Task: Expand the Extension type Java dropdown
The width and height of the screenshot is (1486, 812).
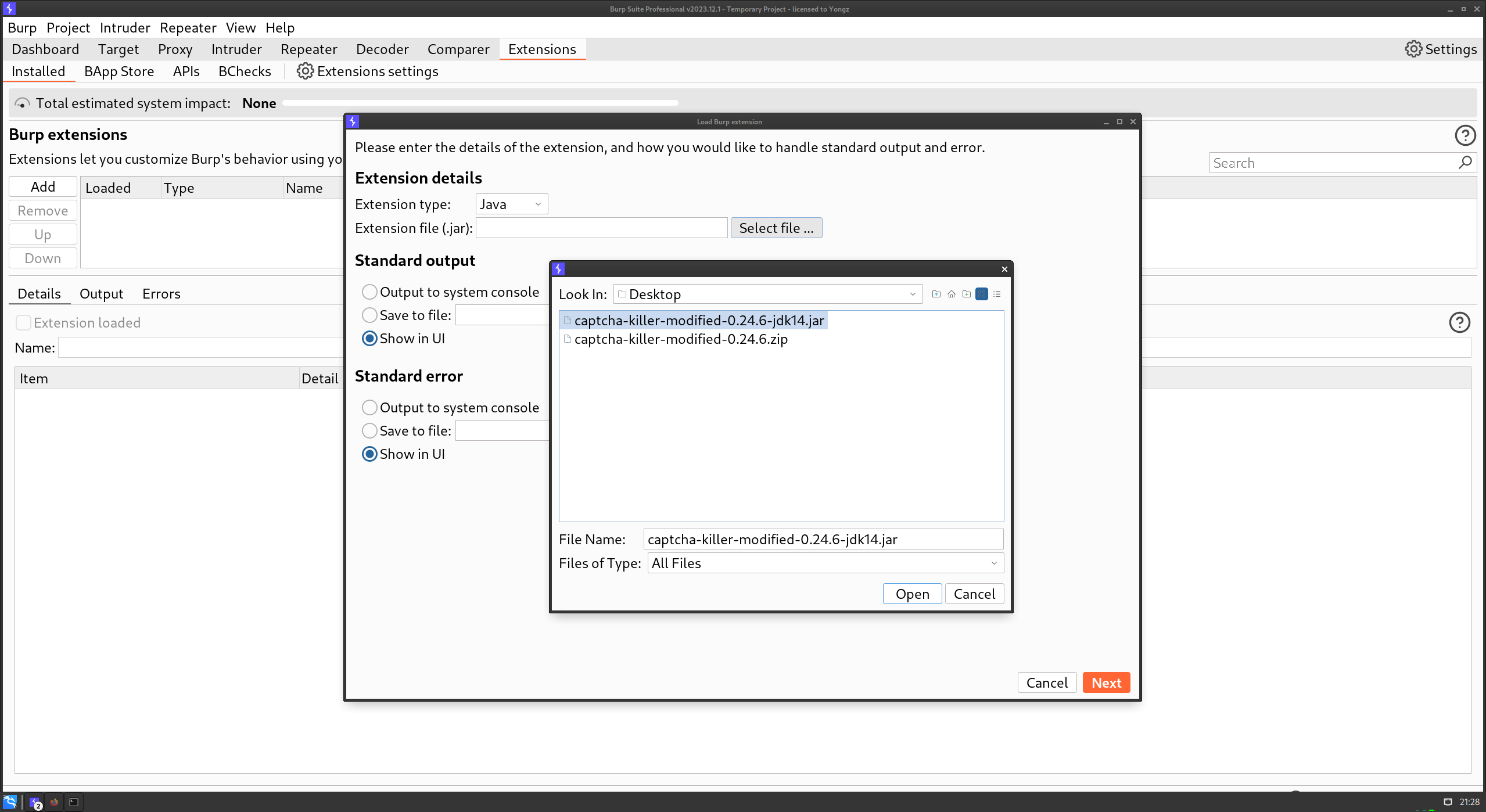Action: [x=511, y=204]
